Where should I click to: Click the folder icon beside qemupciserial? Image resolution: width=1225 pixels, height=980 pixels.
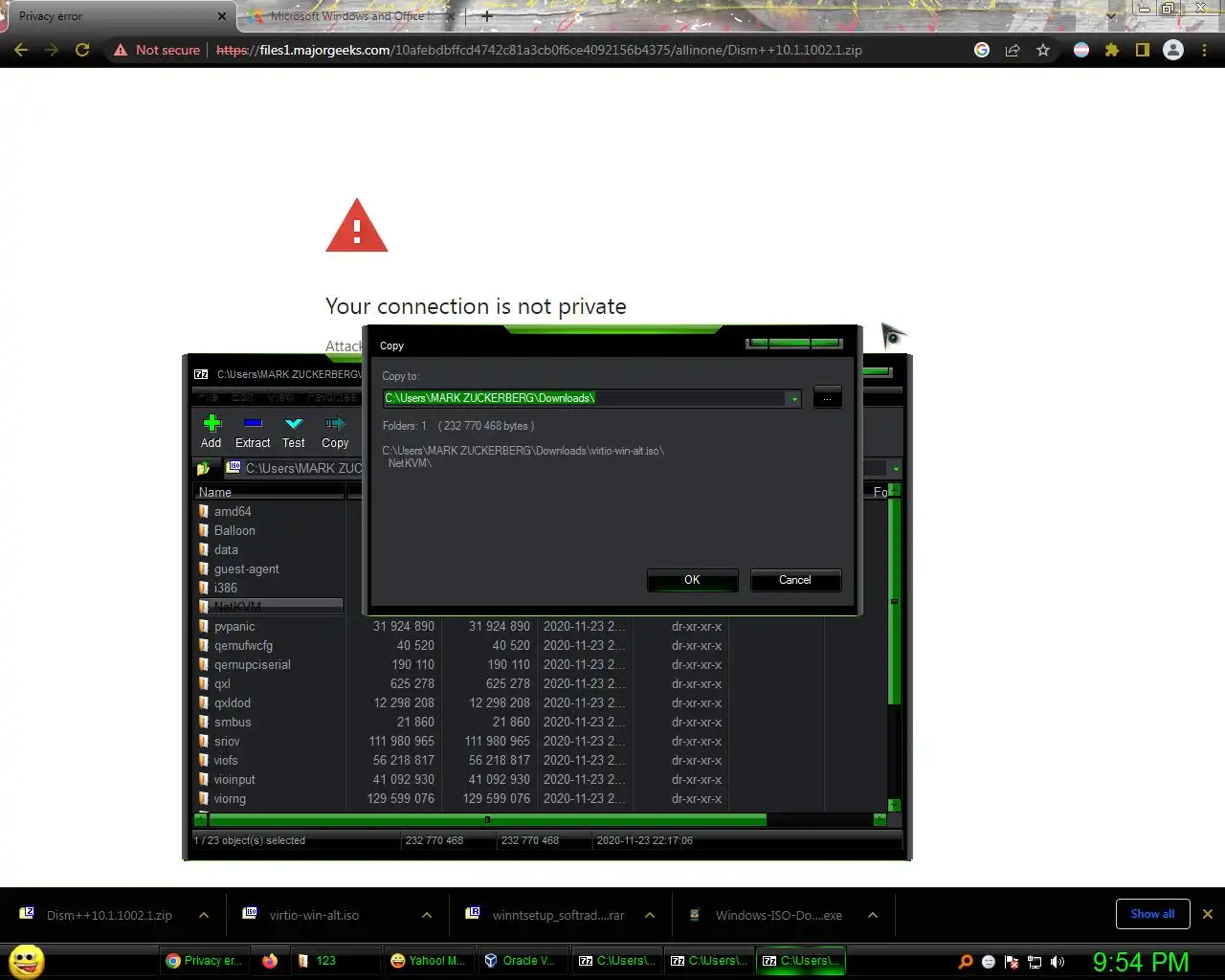(x=204, y=664)
